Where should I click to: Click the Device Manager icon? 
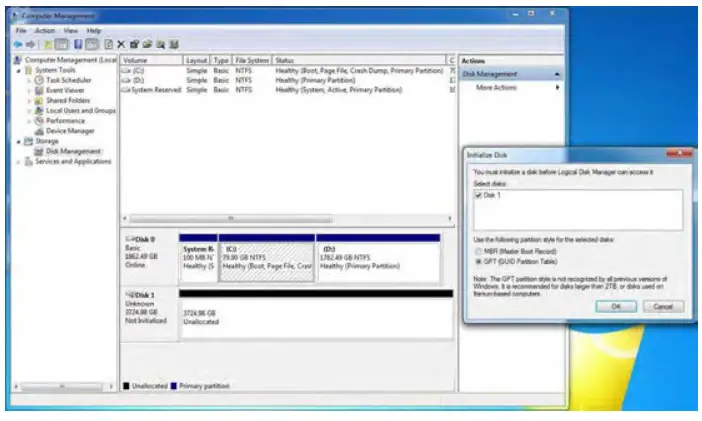coord(39,131)
